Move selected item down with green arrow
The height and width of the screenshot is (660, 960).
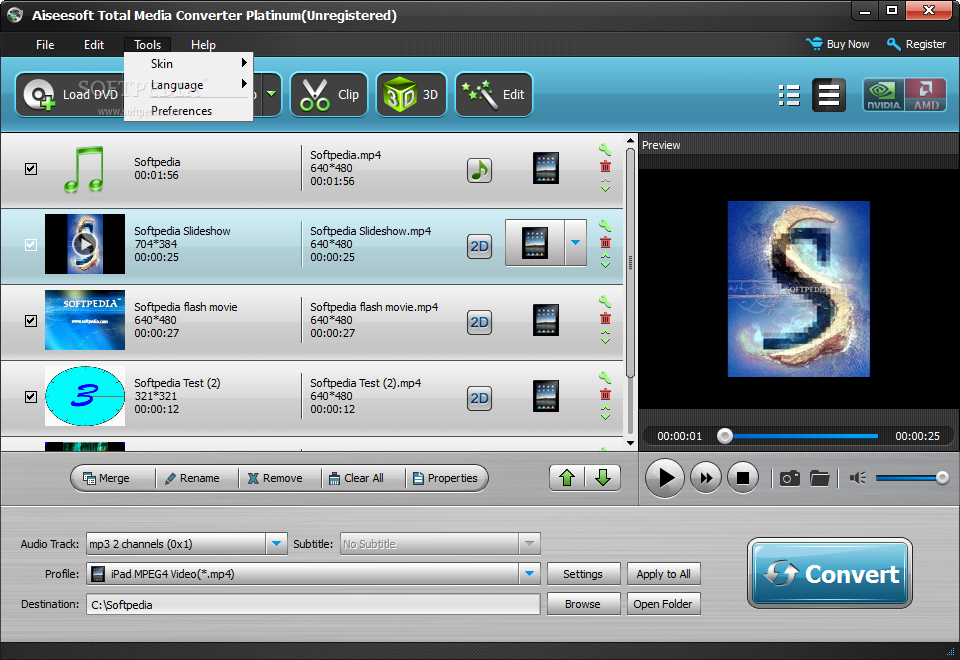pos(602,478)
